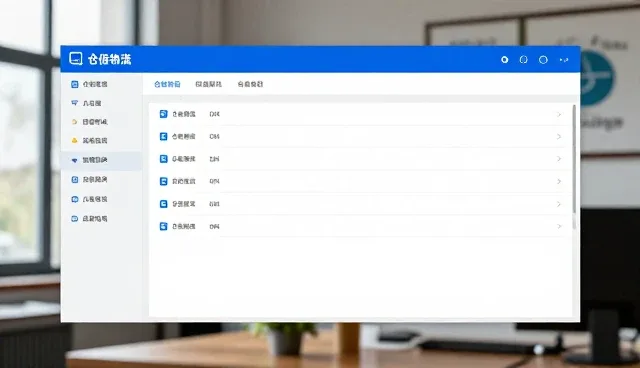Click the solid white dot icon in header

504,60
